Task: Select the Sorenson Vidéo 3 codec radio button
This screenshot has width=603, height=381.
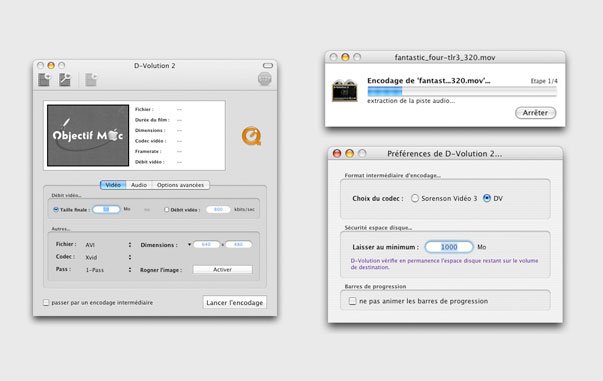Action: click(415, 198)
